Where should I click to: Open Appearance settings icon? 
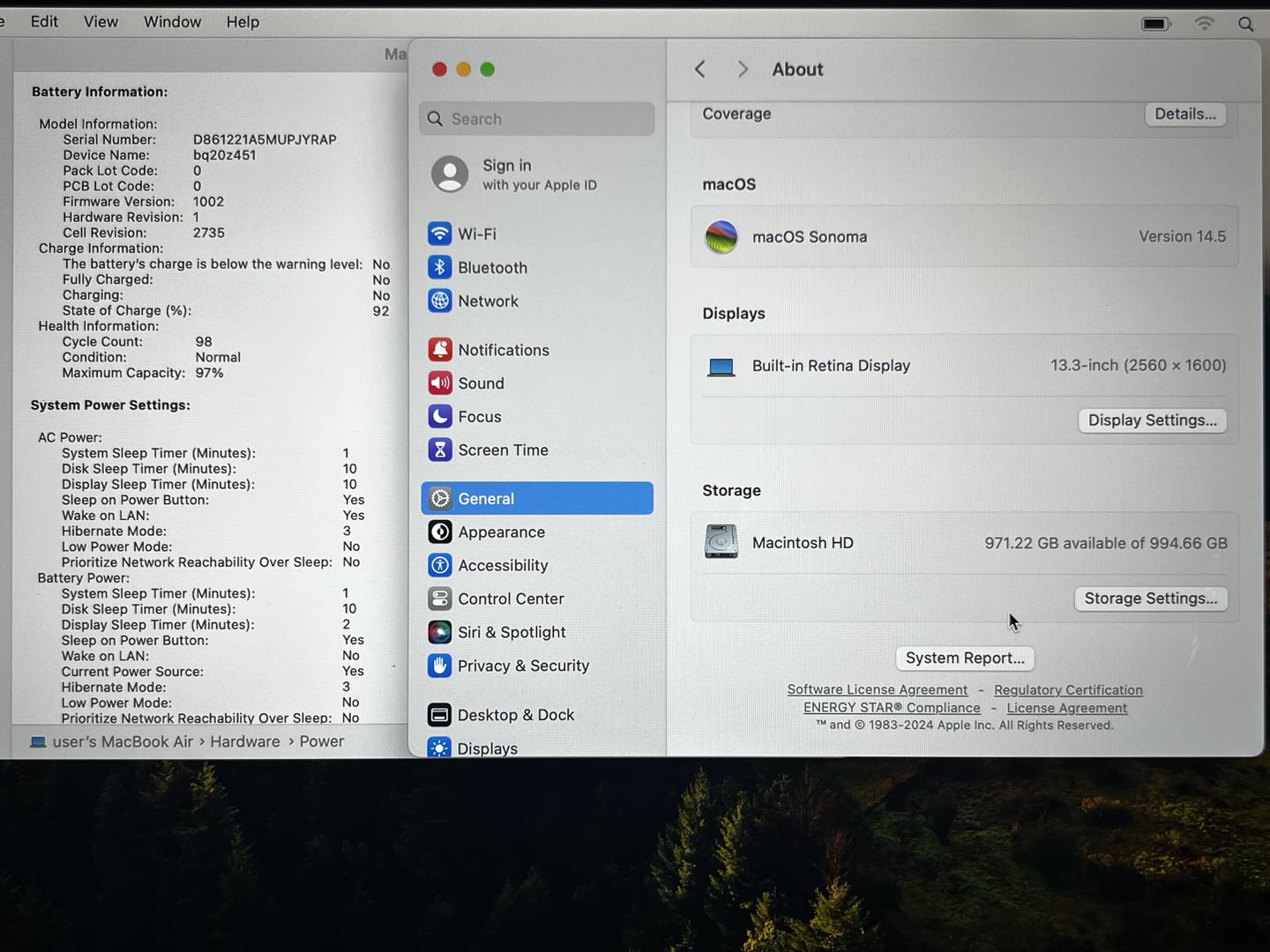(439, 532)
